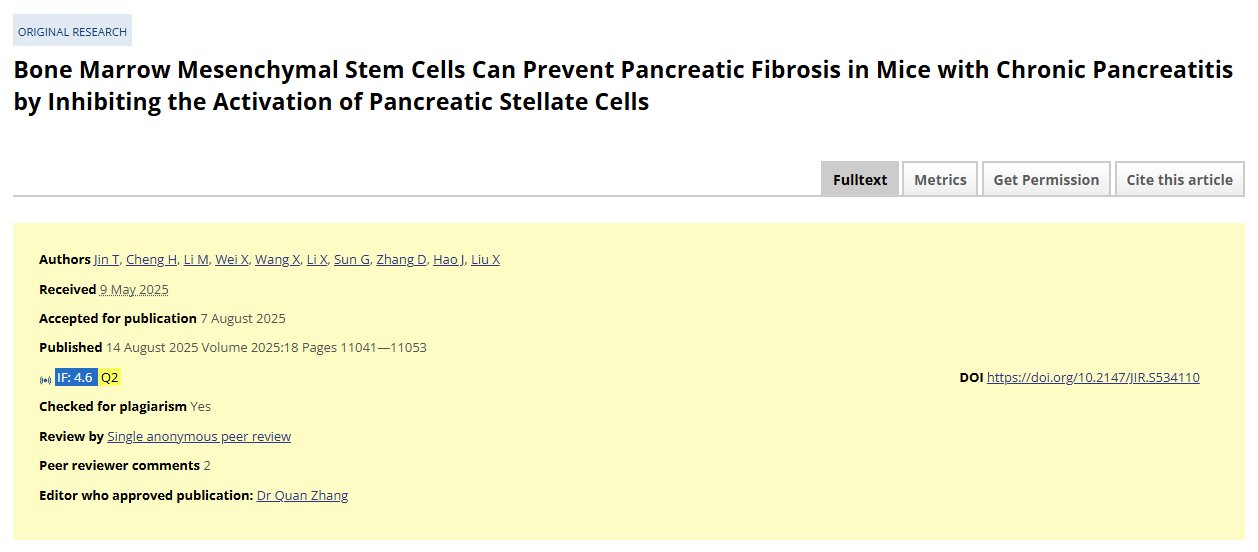Click the signal icon beside IF: 4.6
Screen dimensions: 1258x552
[45, 379]
